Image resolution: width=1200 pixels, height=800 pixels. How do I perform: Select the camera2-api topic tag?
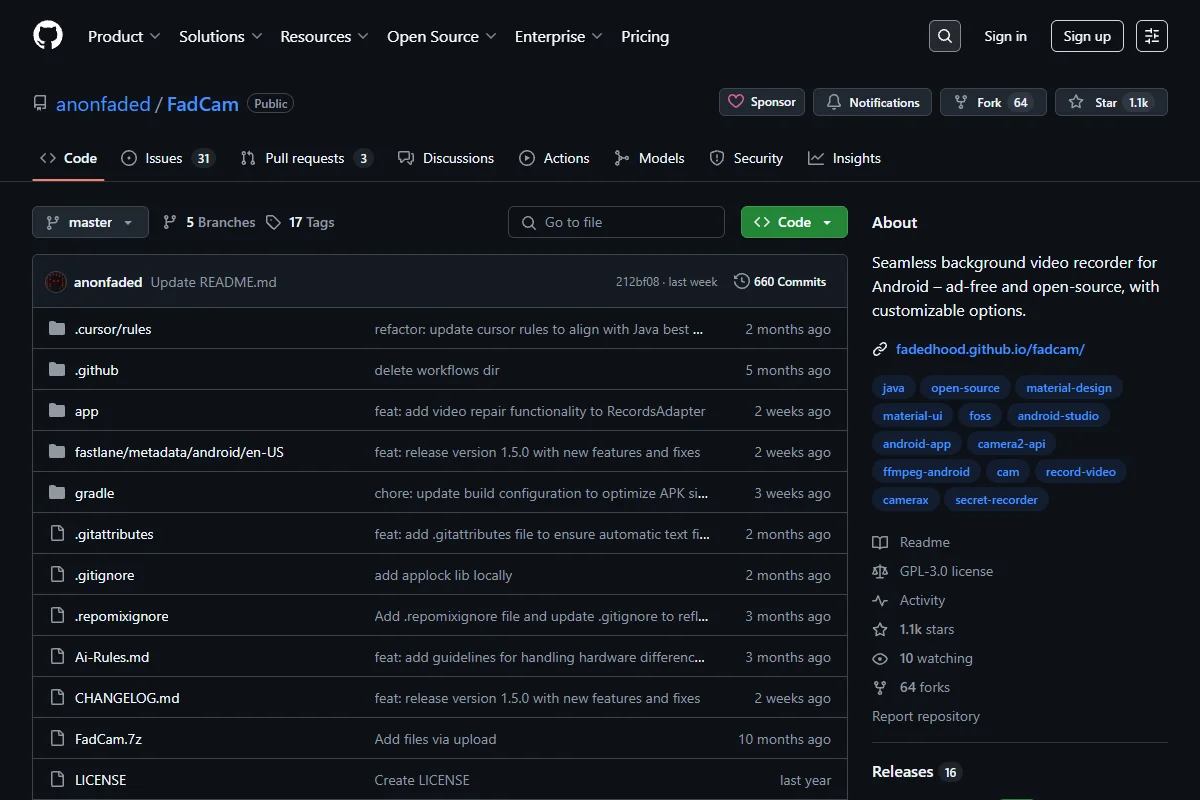1011,444
